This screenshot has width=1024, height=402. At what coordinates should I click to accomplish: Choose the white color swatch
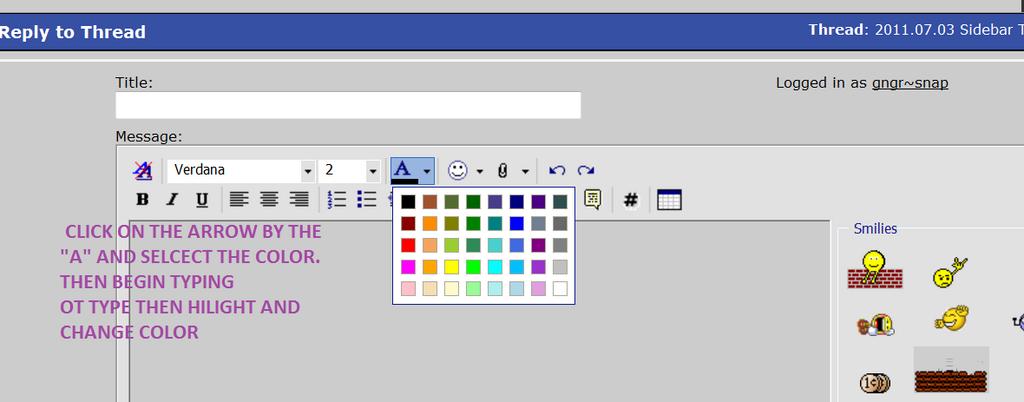click(x=560, y=289)
